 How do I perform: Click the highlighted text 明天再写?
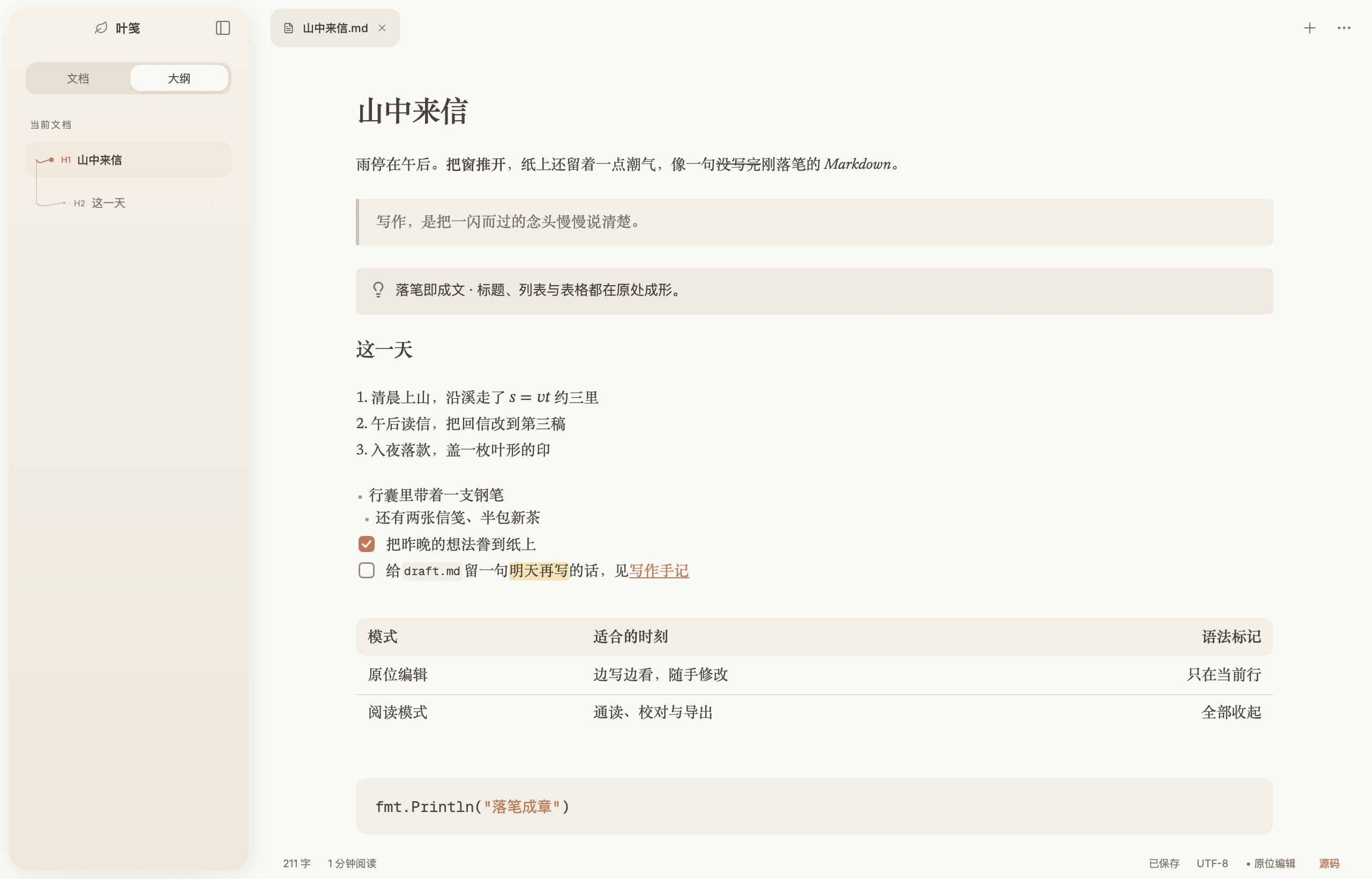pyautogui.click(x=539, y=570)
